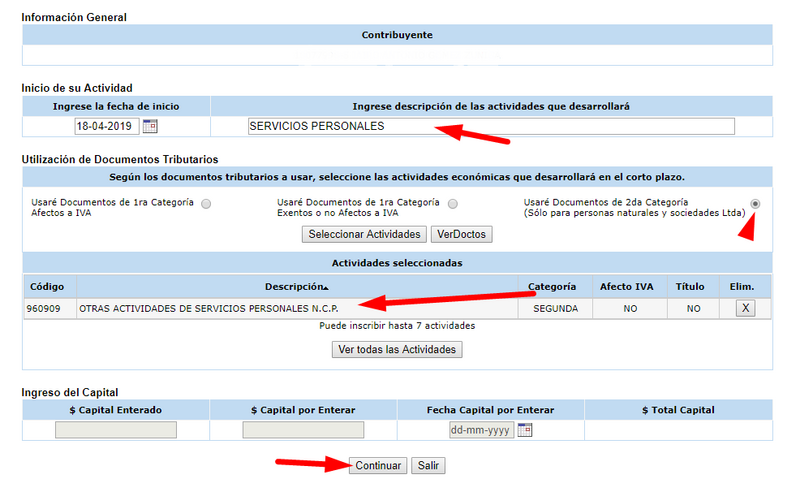The height and width of the screenshot is (479, 800).
Task: Select 1ra Categoría Afectos a IVA option
Action: 206,203
